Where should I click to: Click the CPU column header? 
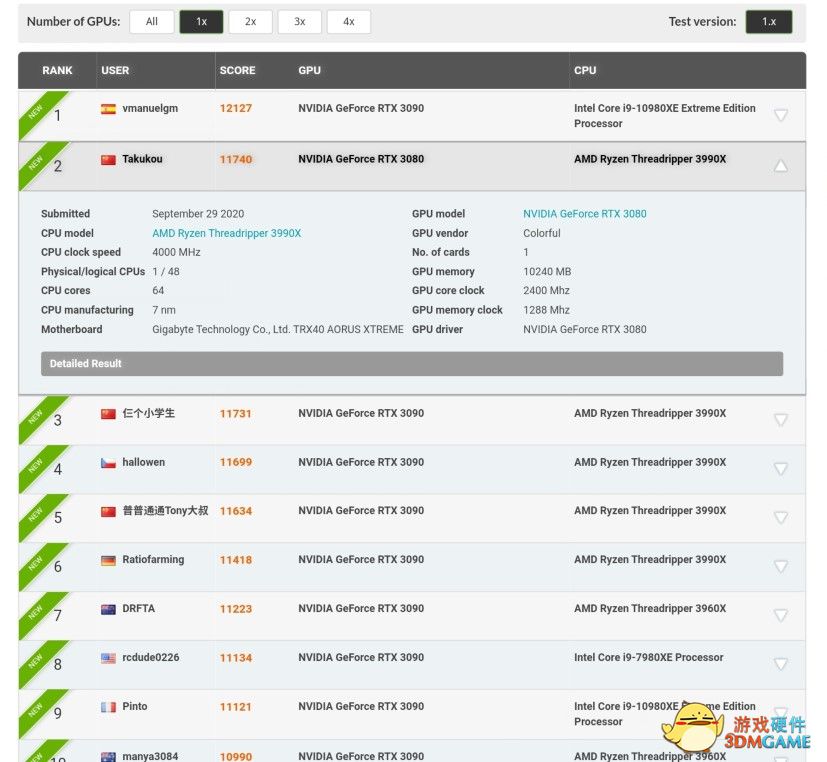(x=585, y=70)
